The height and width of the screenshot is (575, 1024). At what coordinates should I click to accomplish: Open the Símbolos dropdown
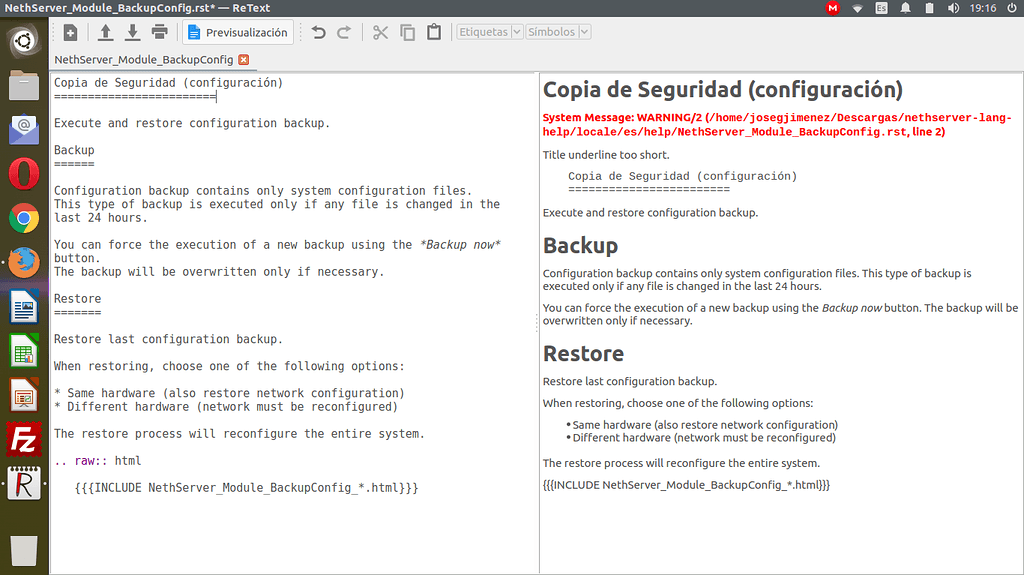[558, 32]
